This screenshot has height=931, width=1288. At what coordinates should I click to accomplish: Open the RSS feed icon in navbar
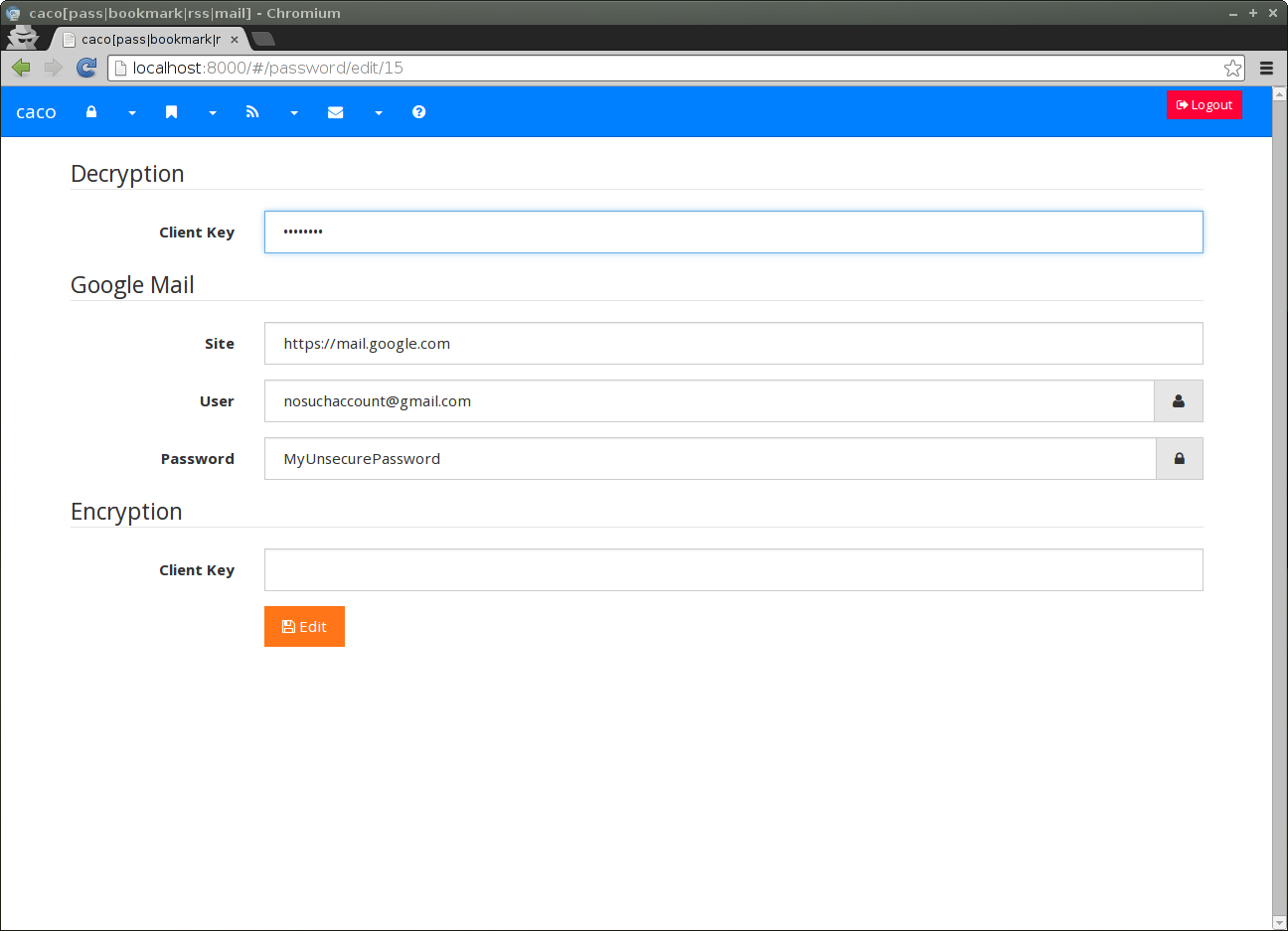(252, 112)
